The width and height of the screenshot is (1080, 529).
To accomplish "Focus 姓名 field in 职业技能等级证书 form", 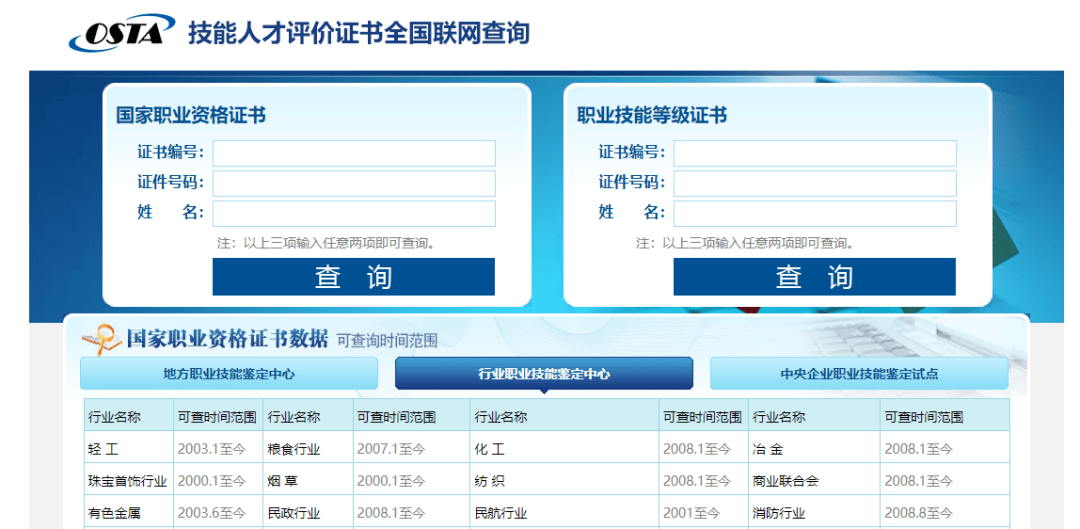I will [x=815, y=214].
